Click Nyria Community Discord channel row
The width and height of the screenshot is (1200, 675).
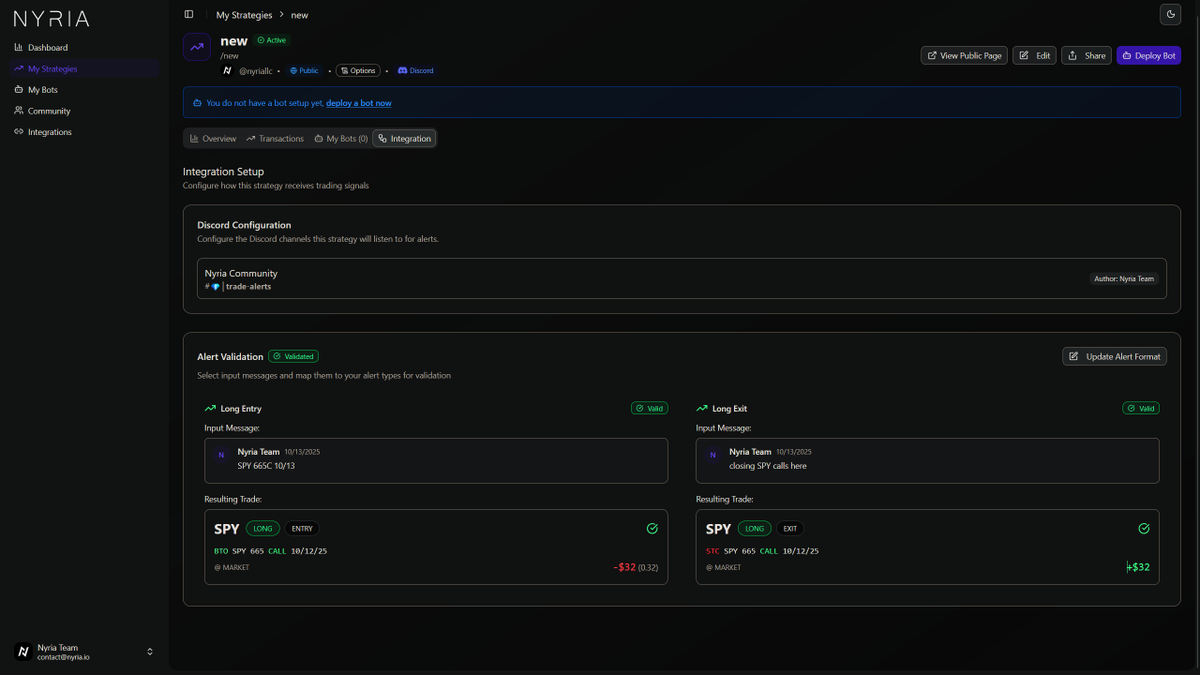click(681, 279)
